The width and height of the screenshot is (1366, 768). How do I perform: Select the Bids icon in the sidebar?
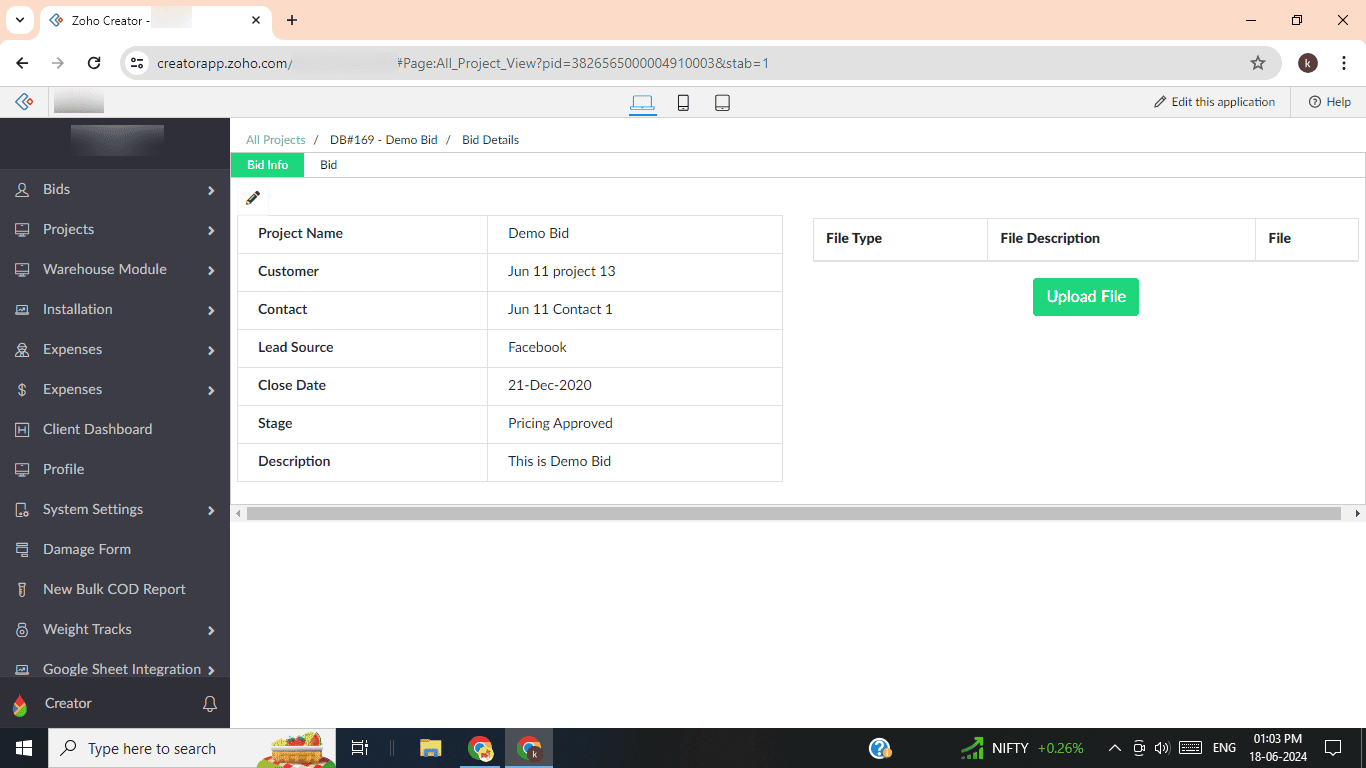(21, 189)
